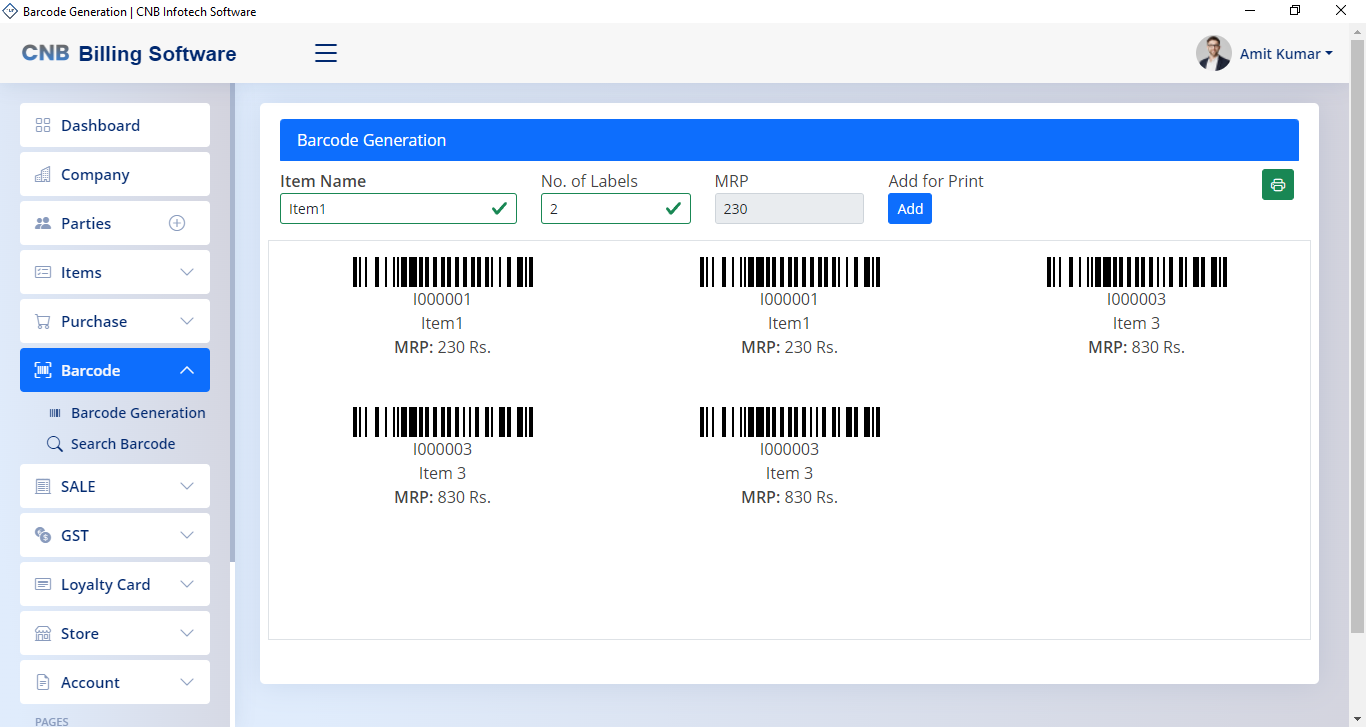This screenshot has width=1366, height=727.
Task: Open the Dashboard menu item
Action: click(x=115, y=125)
